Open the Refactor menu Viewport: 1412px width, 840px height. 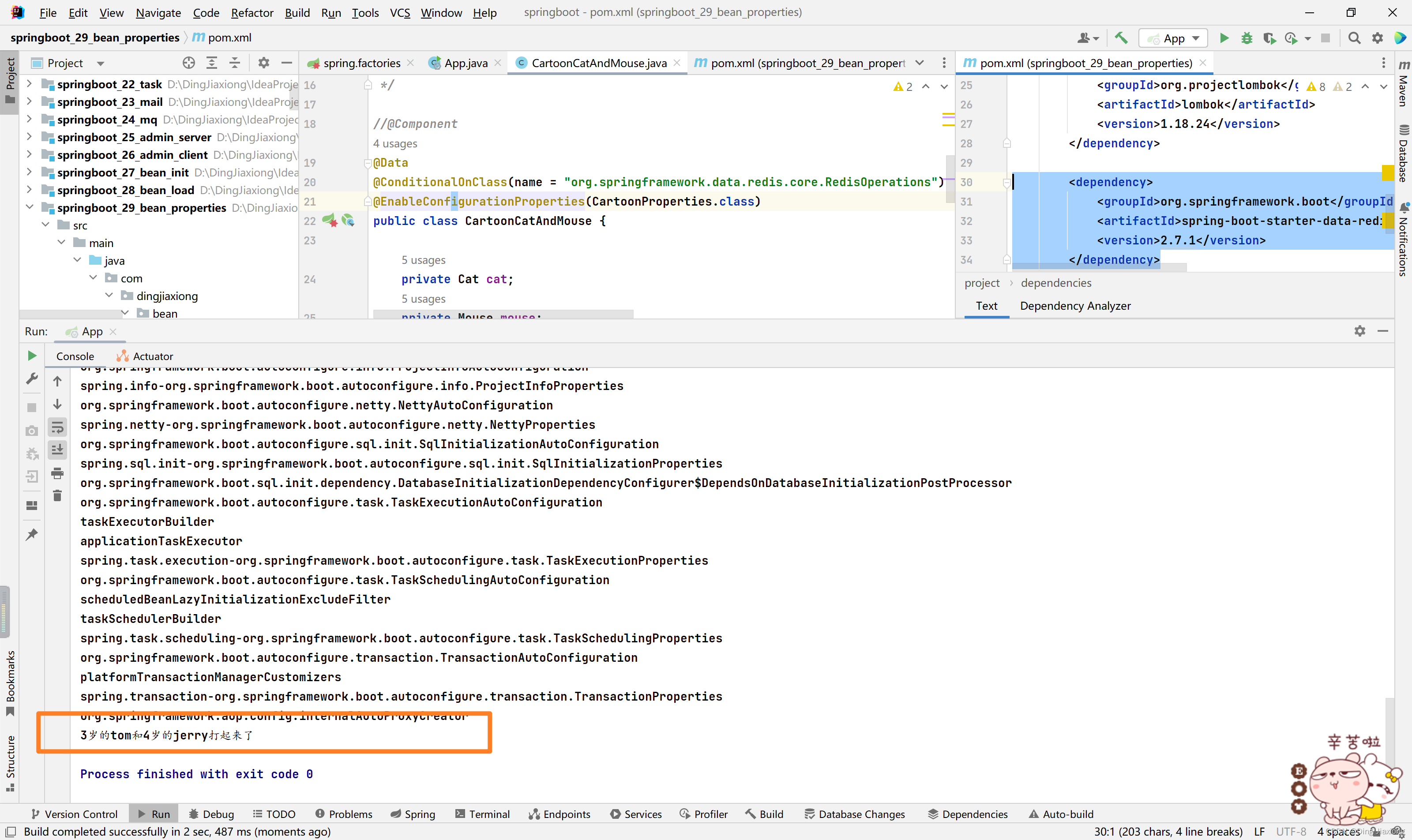point(252,12)
